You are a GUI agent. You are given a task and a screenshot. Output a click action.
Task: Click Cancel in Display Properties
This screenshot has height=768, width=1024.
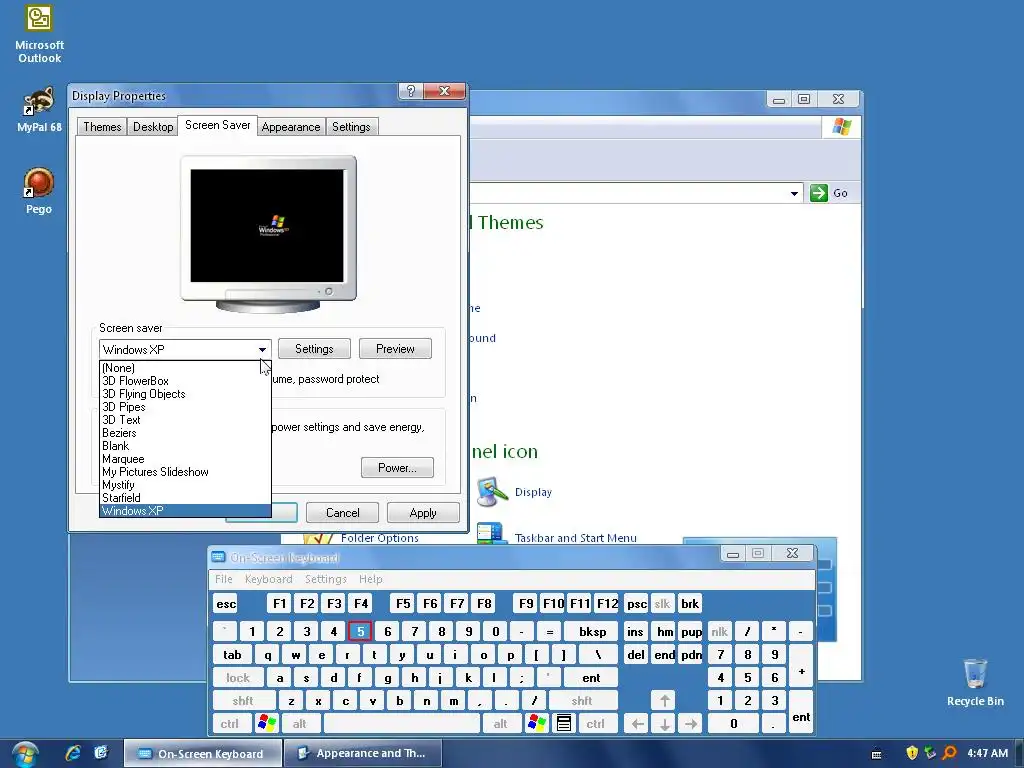342,513
